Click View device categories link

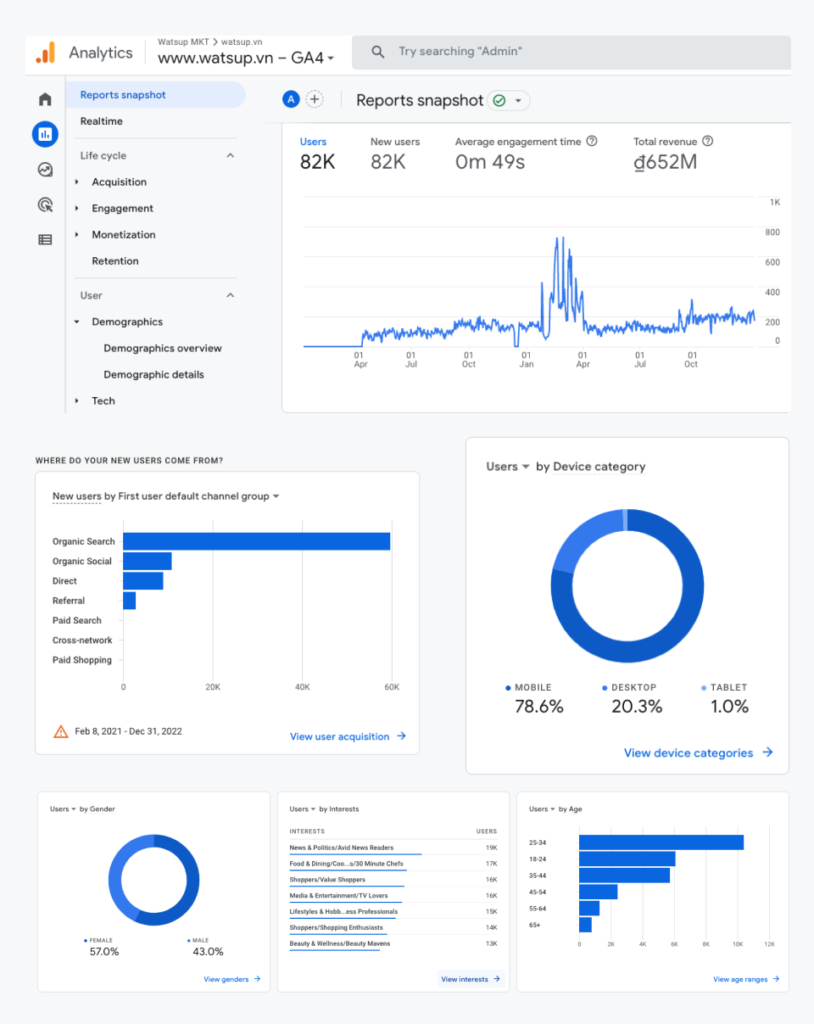[698, 753]
